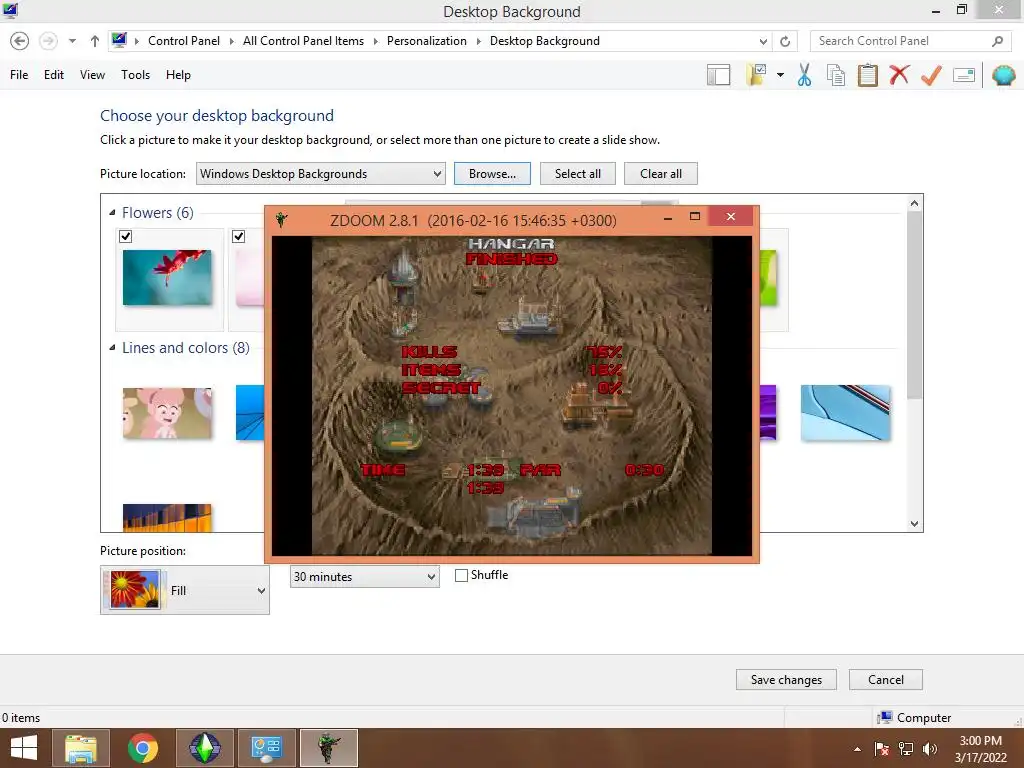1024x768 pixels.
Task: Open the folder options dropdown arrow
Action: tap(780, 75)
